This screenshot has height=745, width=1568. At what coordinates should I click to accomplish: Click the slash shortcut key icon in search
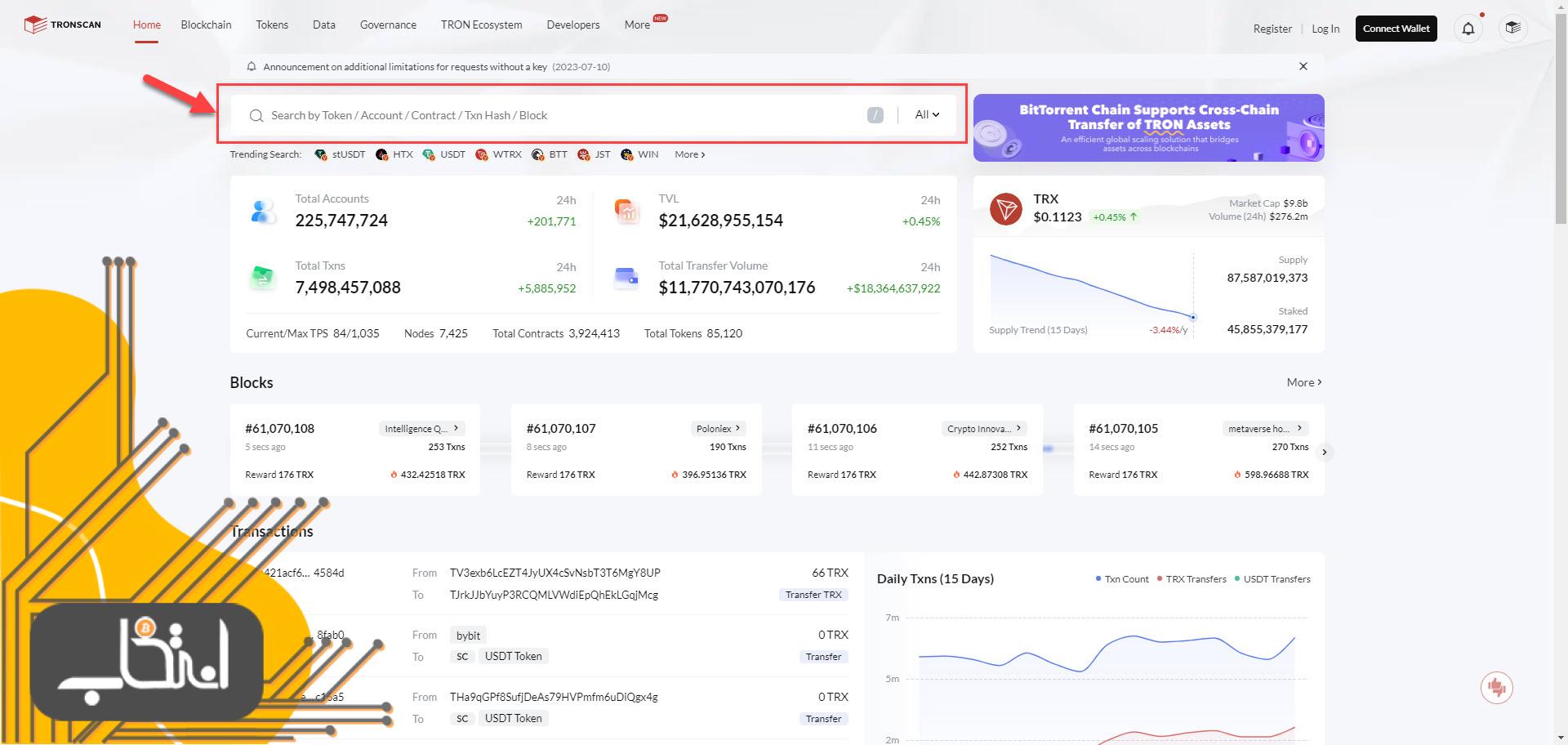pos(875,115)
